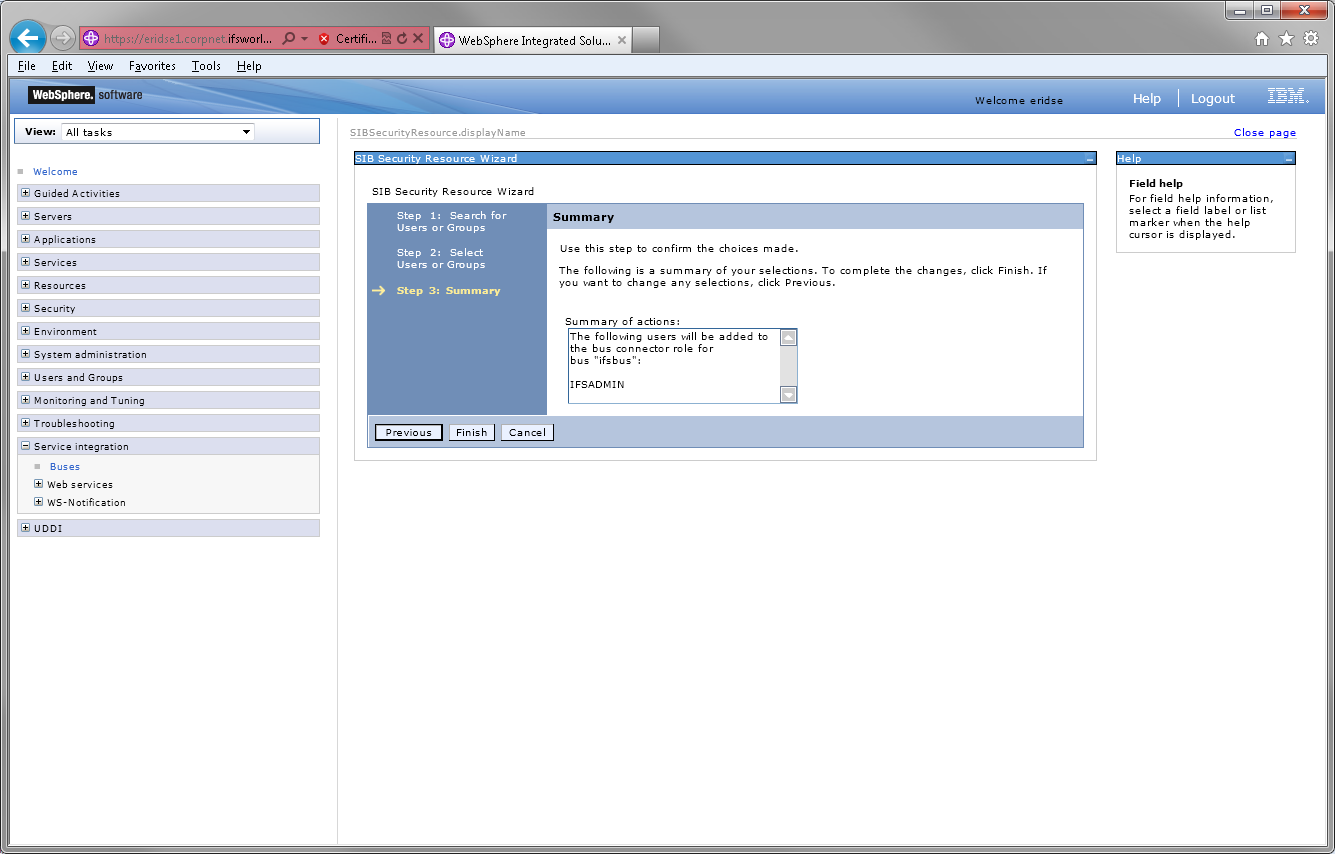Click the browser Home icon
The width and height of the screenshot is (1335, 854).
click(1261, 37)
